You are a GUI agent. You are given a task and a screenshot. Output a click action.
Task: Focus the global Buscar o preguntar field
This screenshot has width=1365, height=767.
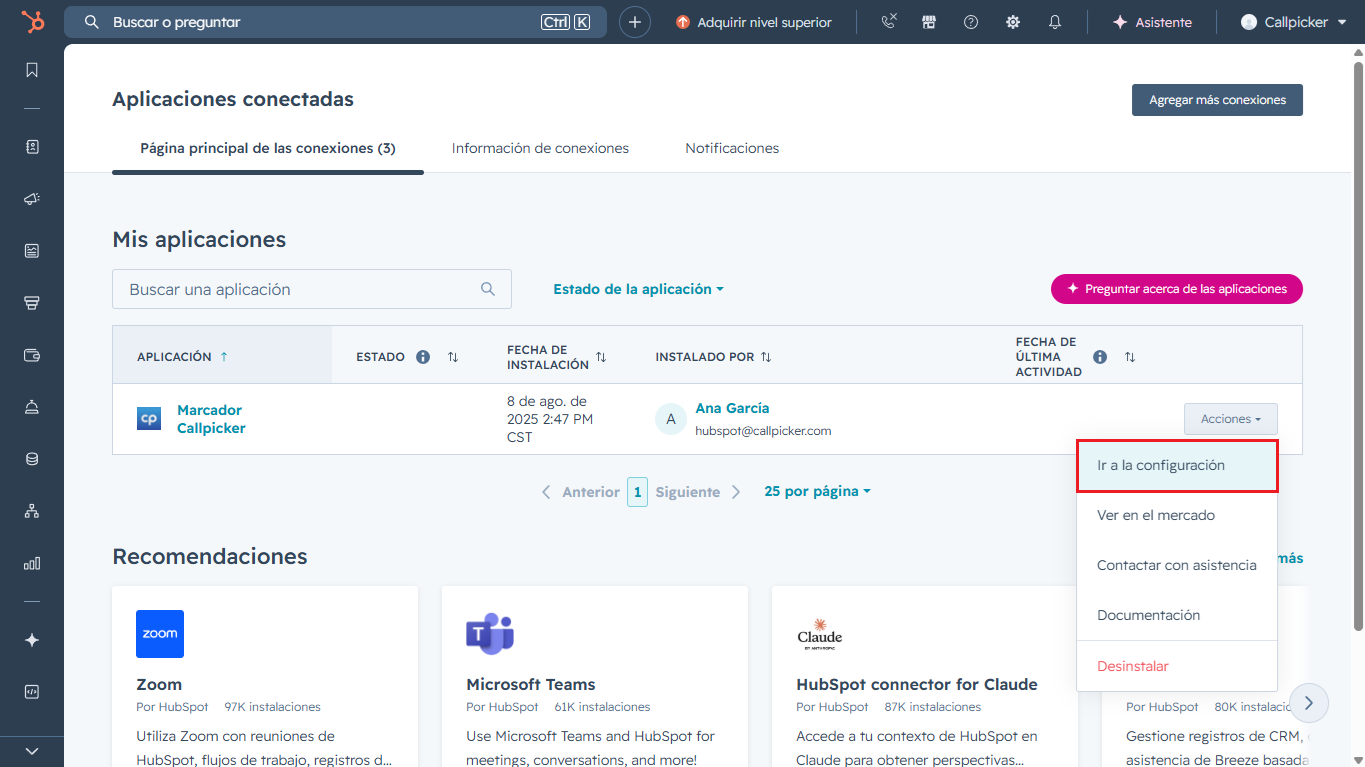[335, 22]
